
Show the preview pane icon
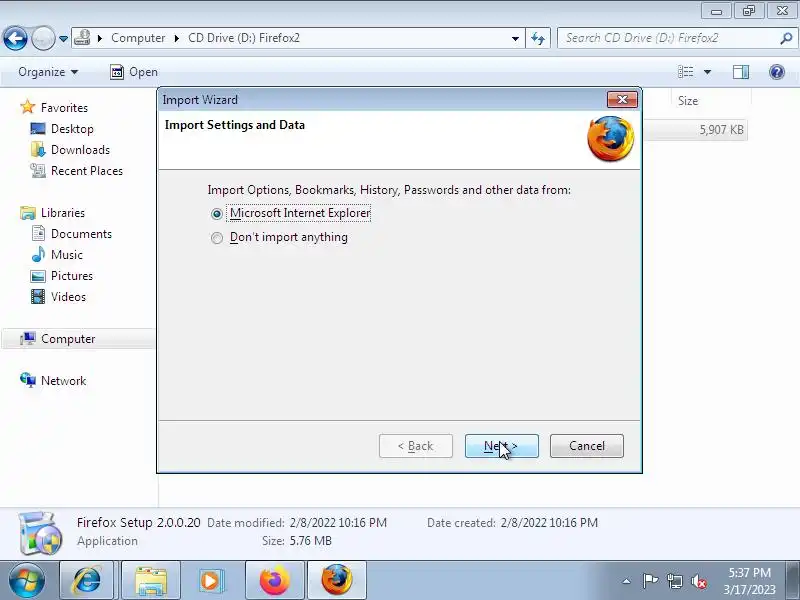point(741,72)
